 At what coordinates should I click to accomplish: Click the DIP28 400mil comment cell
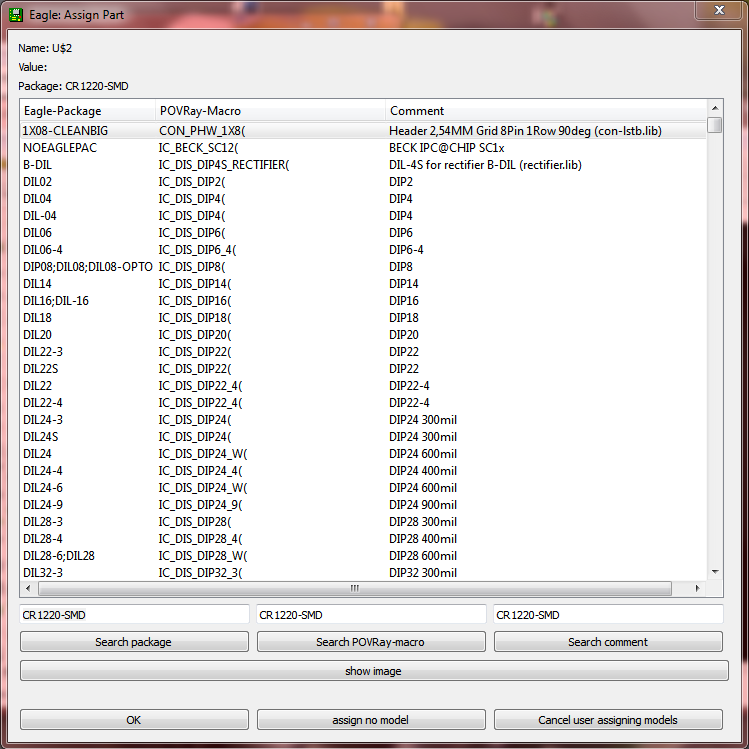(423, 539)
